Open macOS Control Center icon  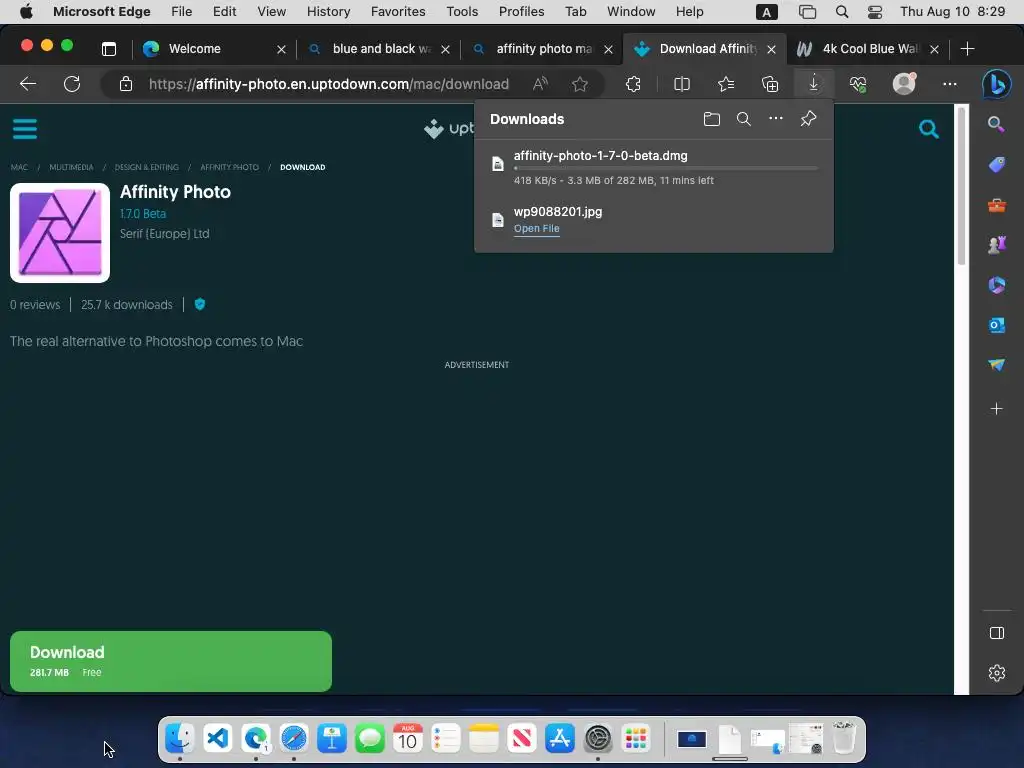875,12
